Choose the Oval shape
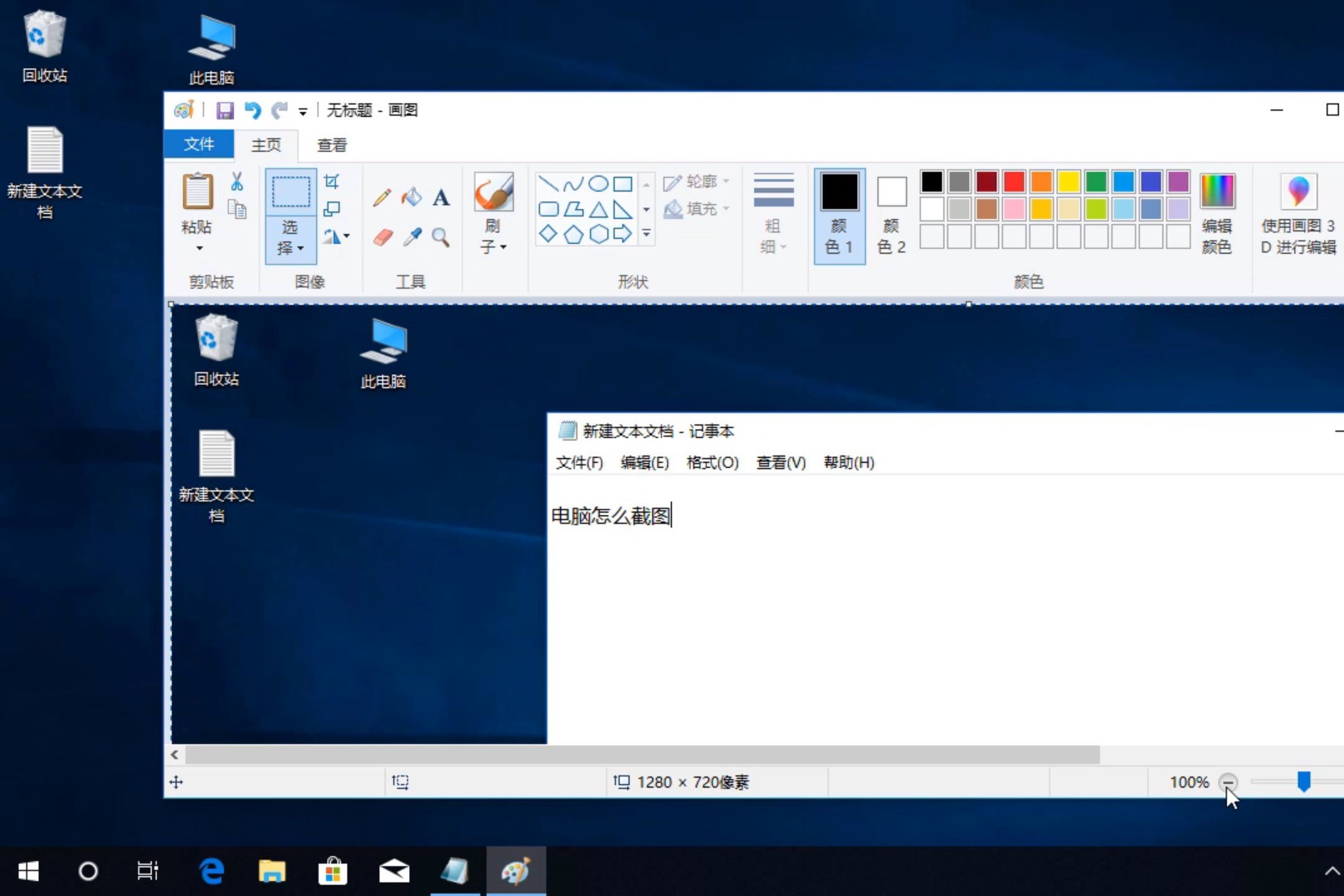The height and width of the screenshot is (896, 1344). coord(598,183)
